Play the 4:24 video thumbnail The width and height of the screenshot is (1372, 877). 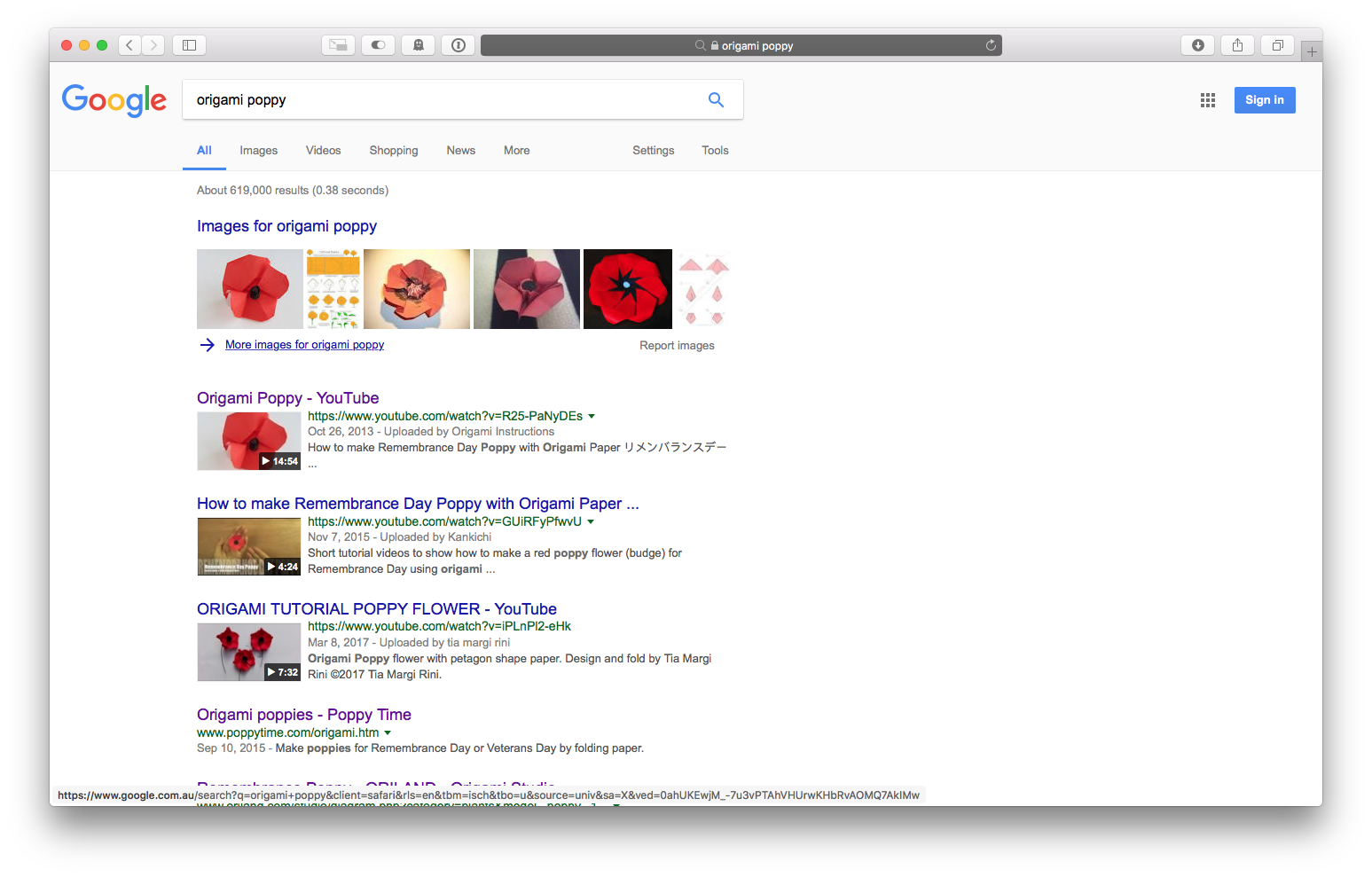pos(249,547)
